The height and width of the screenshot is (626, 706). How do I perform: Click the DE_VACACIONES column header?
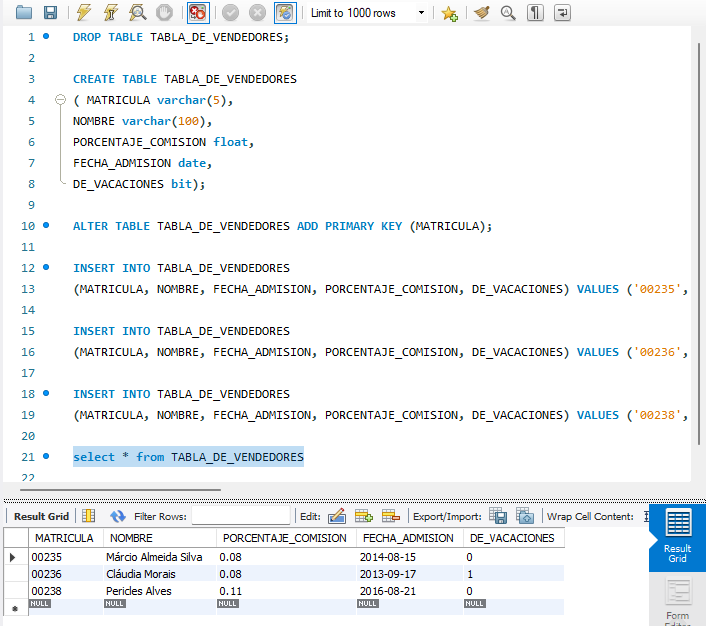coord(512,538)
